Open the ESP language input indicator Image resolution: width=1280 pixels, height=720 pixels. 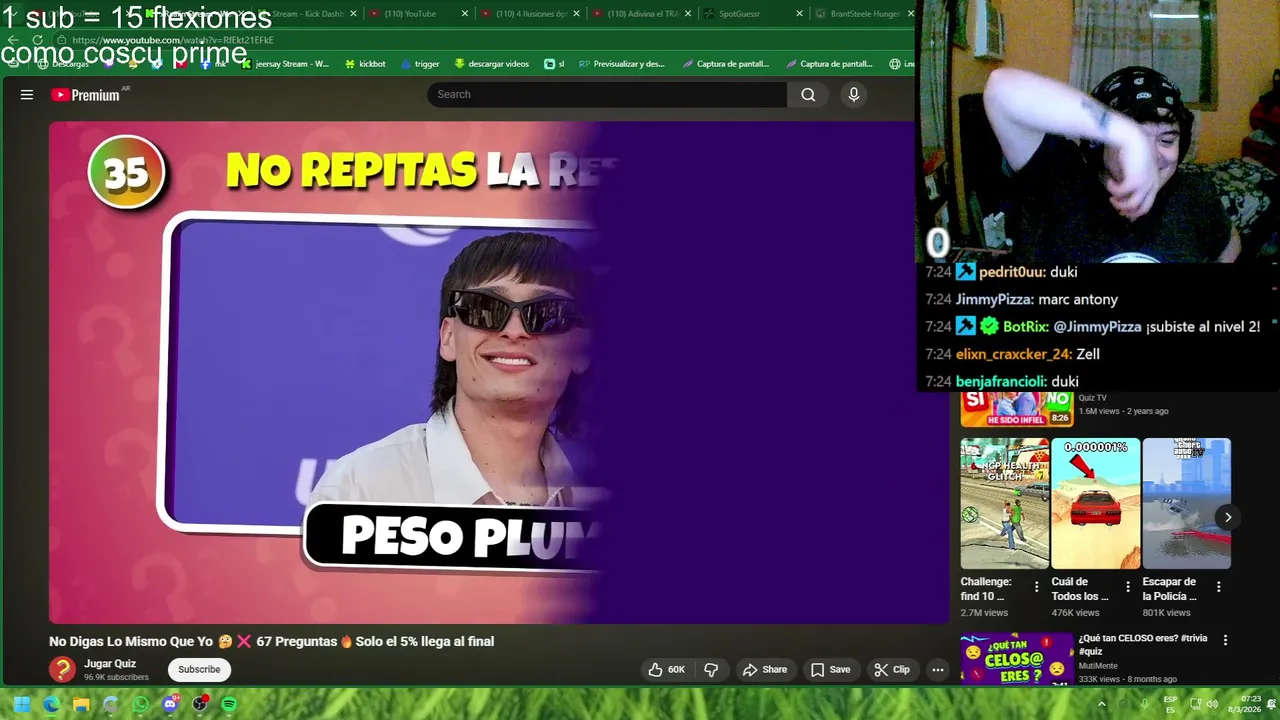[1170, 704]
